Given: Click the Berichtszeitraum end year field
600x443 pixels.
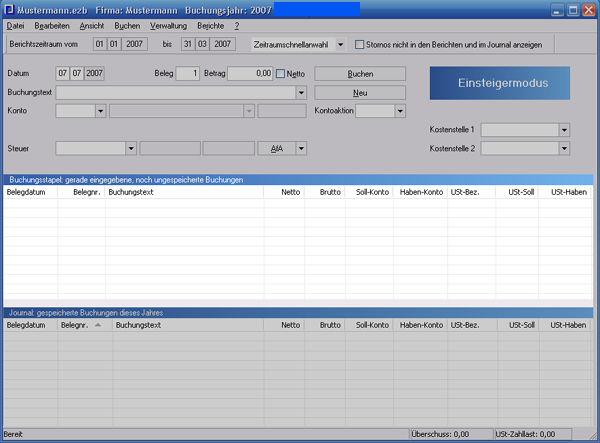Looking at the screenshot, I should (222, 44).
